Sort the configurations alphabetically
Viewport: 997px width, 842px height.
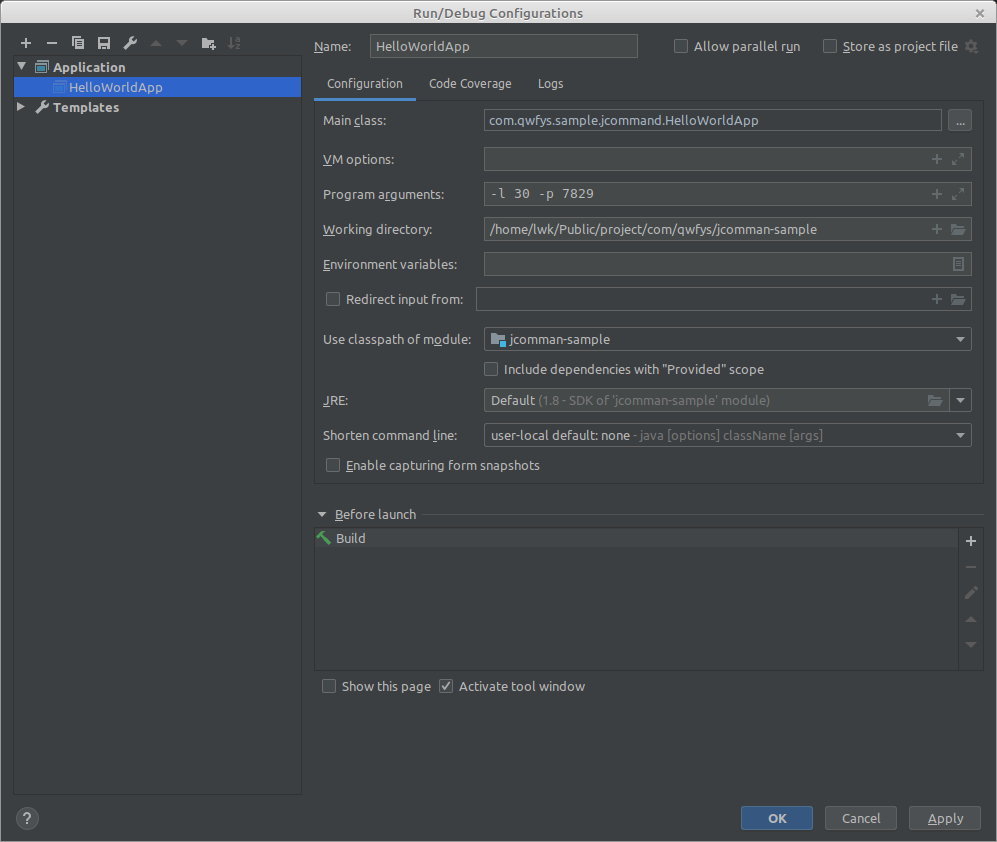point(235,43)
